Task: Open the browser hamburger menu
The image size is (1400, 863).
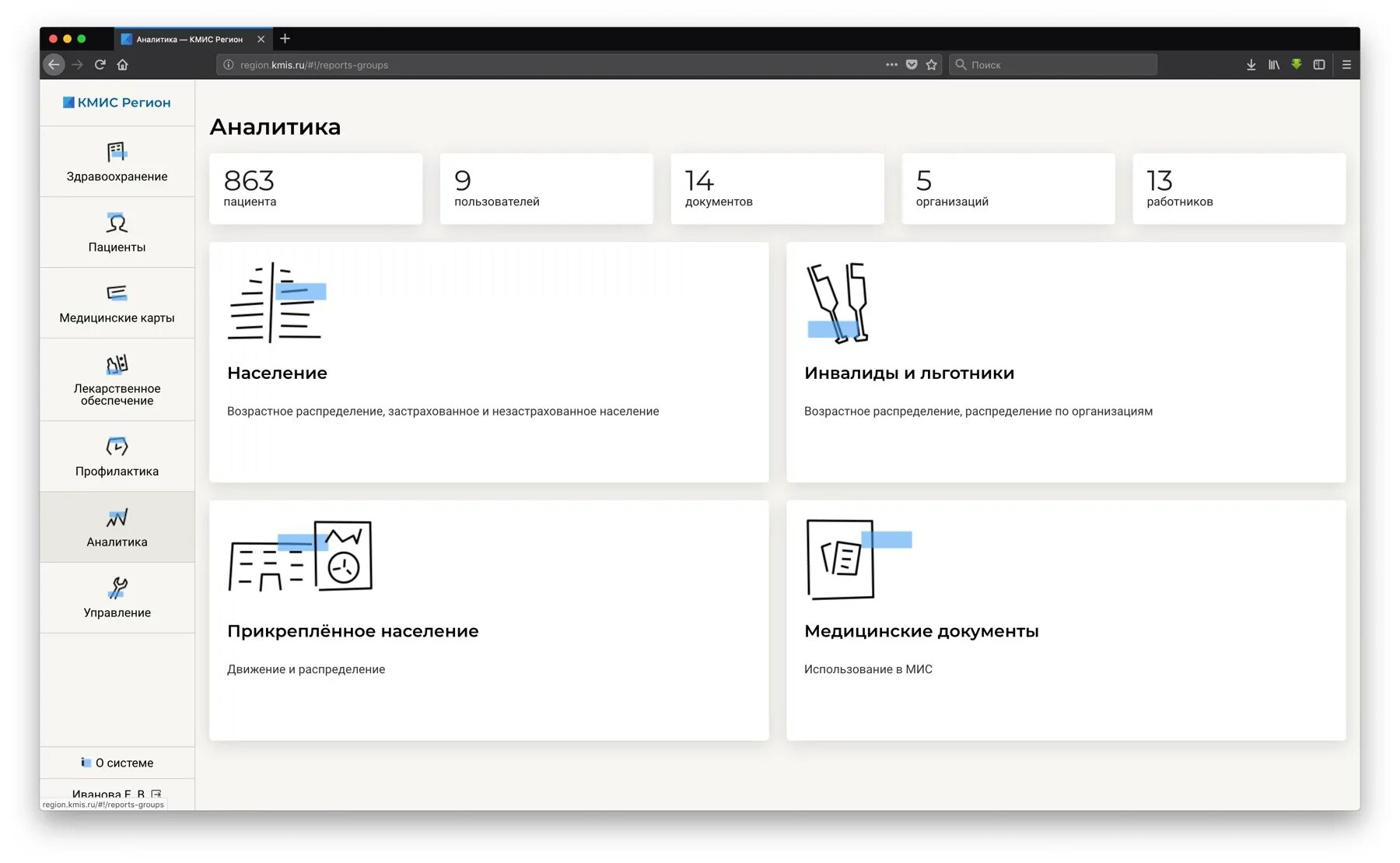Action: pos(1346,65)
